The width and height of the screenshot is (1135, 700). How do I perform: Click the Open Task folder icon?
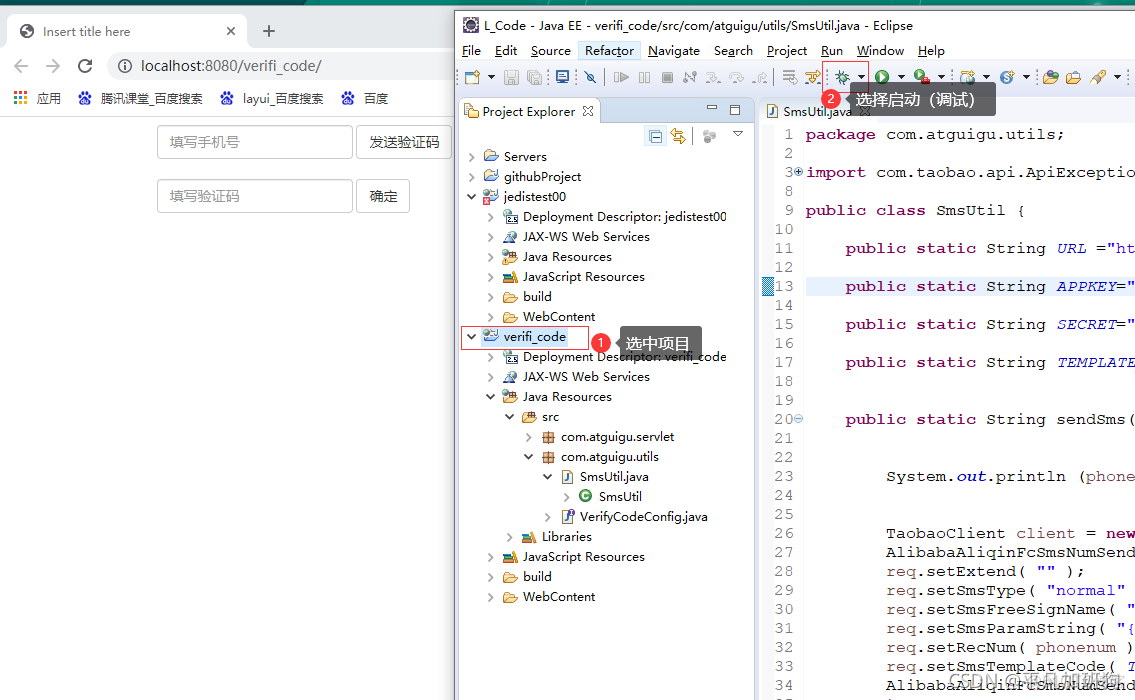click(x=1073, y=77)
